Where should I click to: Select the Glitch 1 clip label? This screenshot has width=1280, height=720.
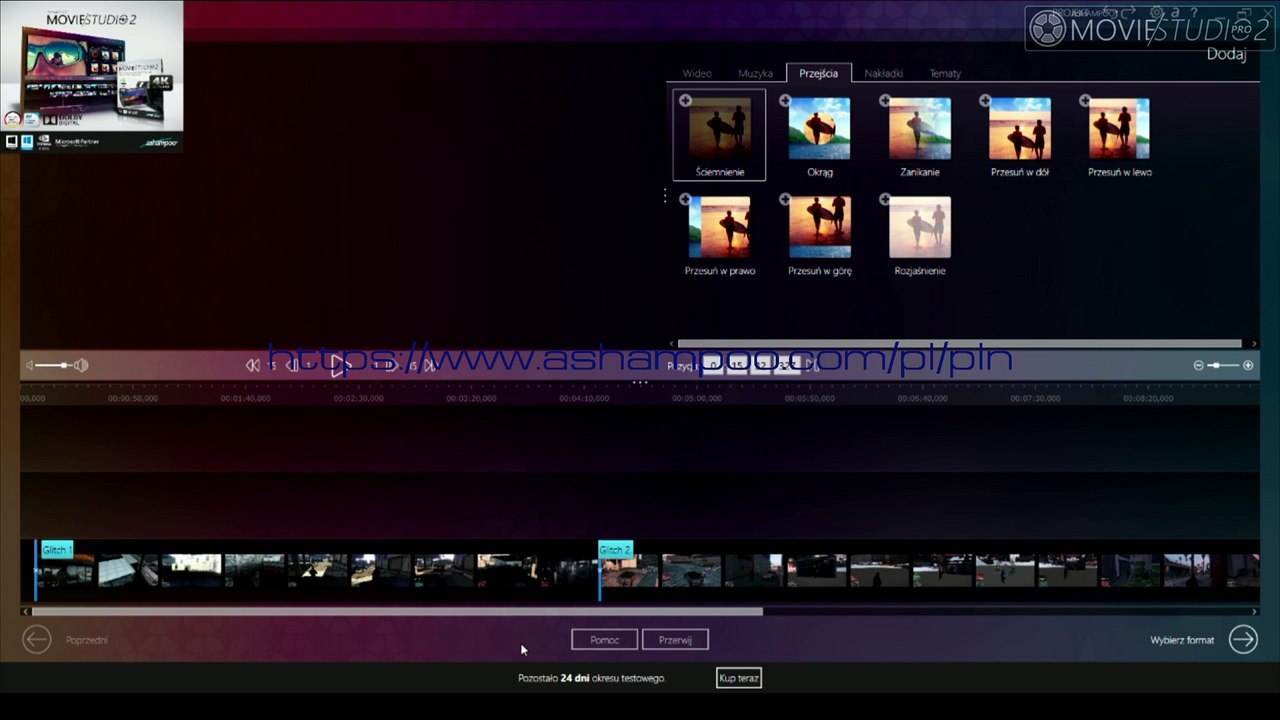point(56,550)
